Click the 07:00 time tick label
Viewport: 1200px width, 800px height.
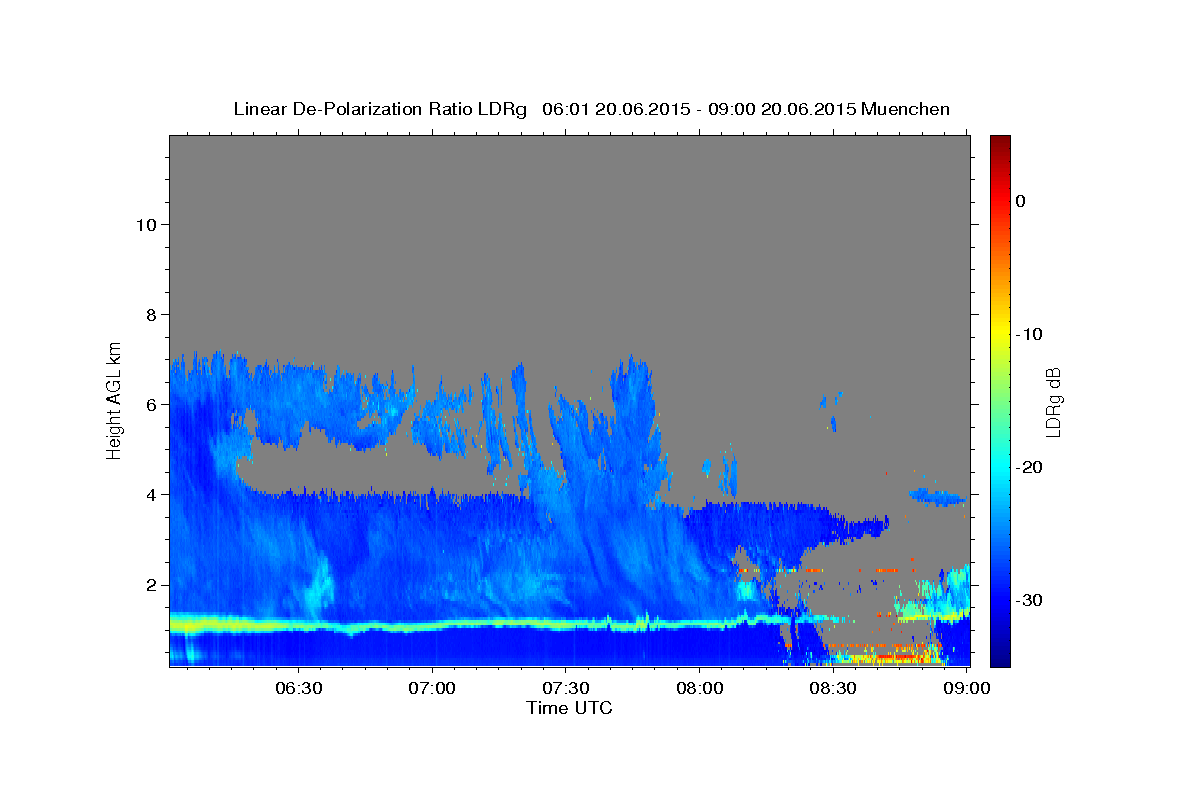point(432,689)
